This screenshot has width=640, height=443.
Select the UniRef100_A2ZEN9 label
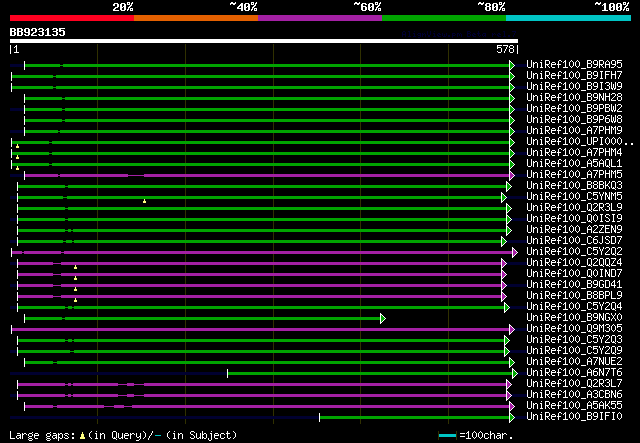[574, 229]
